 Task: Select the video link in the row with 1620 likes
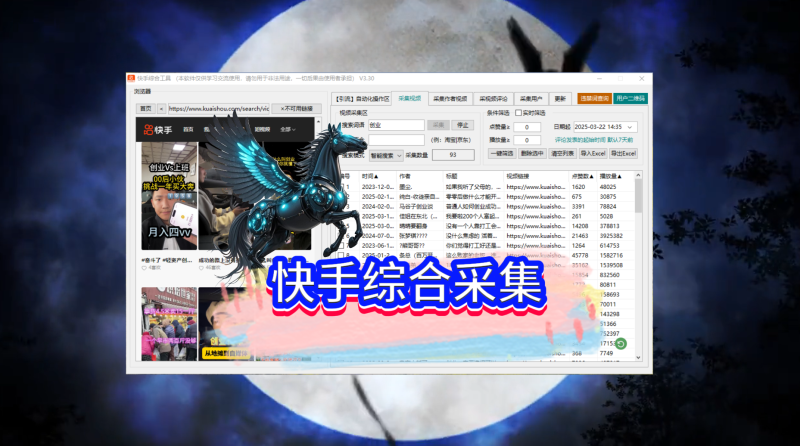click(x=536, y=187)
